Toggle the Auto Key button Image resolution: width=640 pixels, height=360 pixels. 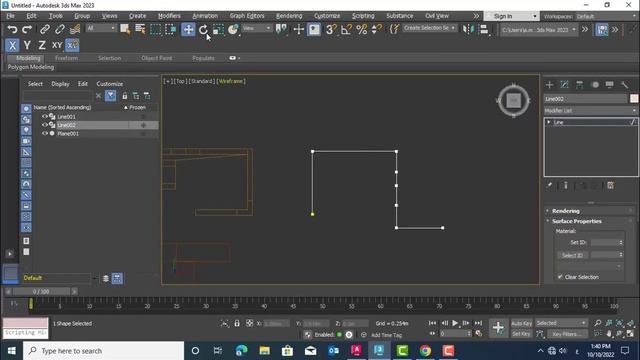[x=521, y=323]
